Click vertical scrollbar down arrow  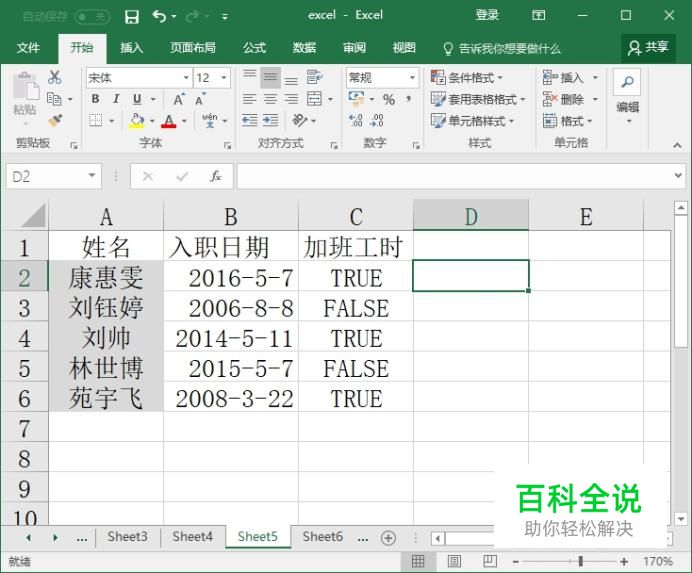coord(681,519)
